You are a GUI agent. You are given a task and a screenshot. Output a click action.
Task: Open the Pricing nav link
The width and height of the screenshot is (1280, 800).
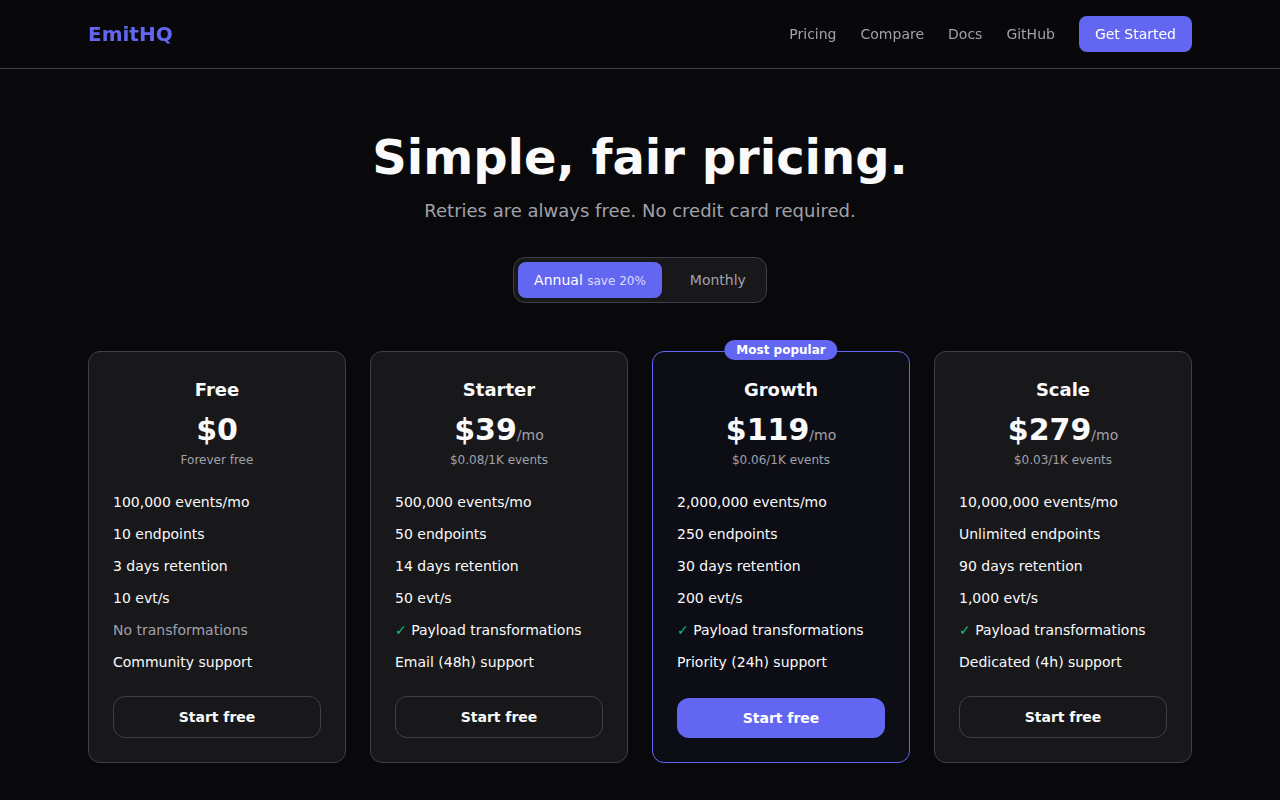[812, 34]
